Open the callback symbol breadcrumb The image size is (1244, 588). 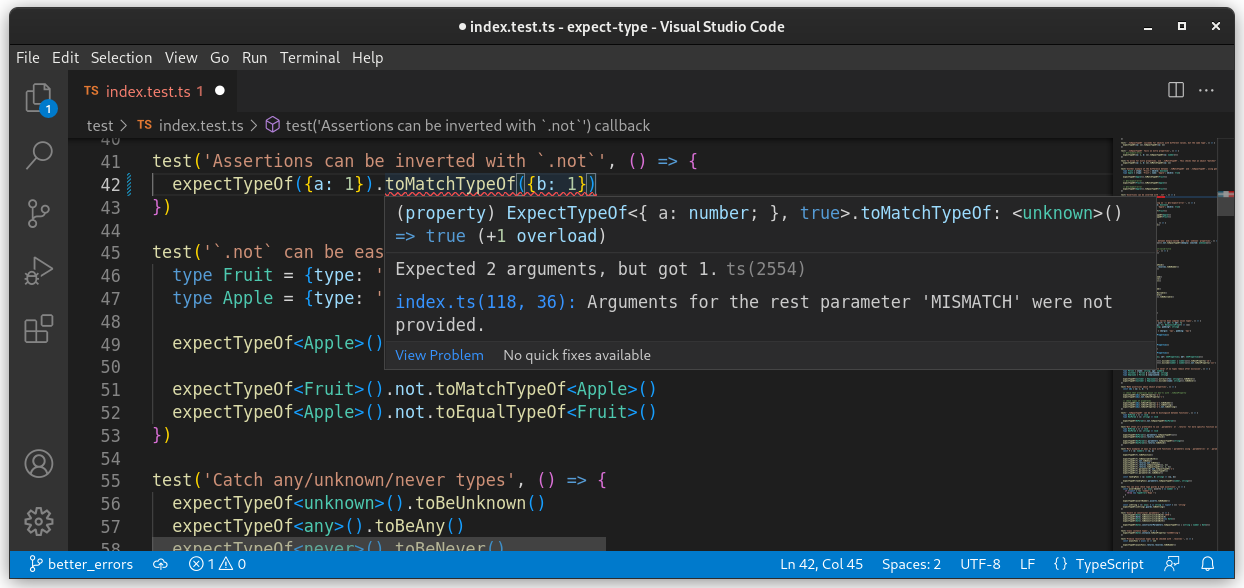[x=457, y=125]
